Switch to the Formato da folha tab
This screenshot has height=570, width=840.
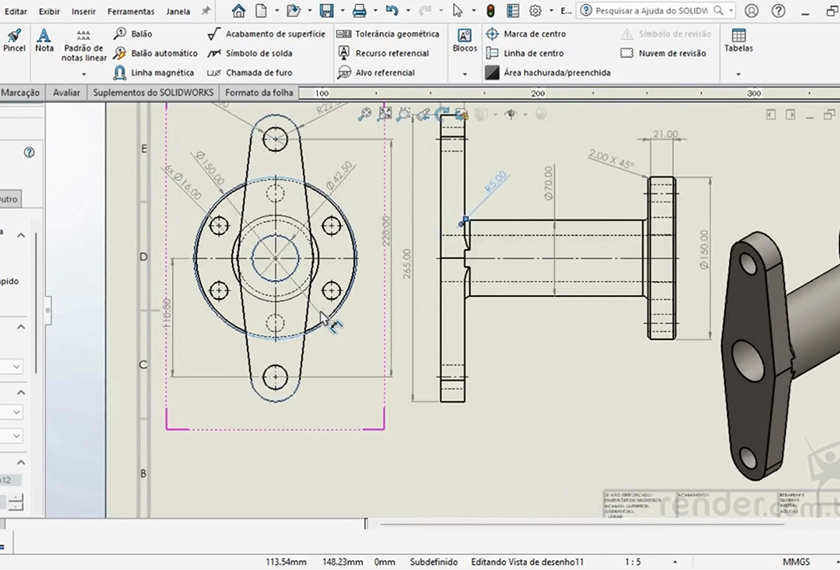point(259,92)
